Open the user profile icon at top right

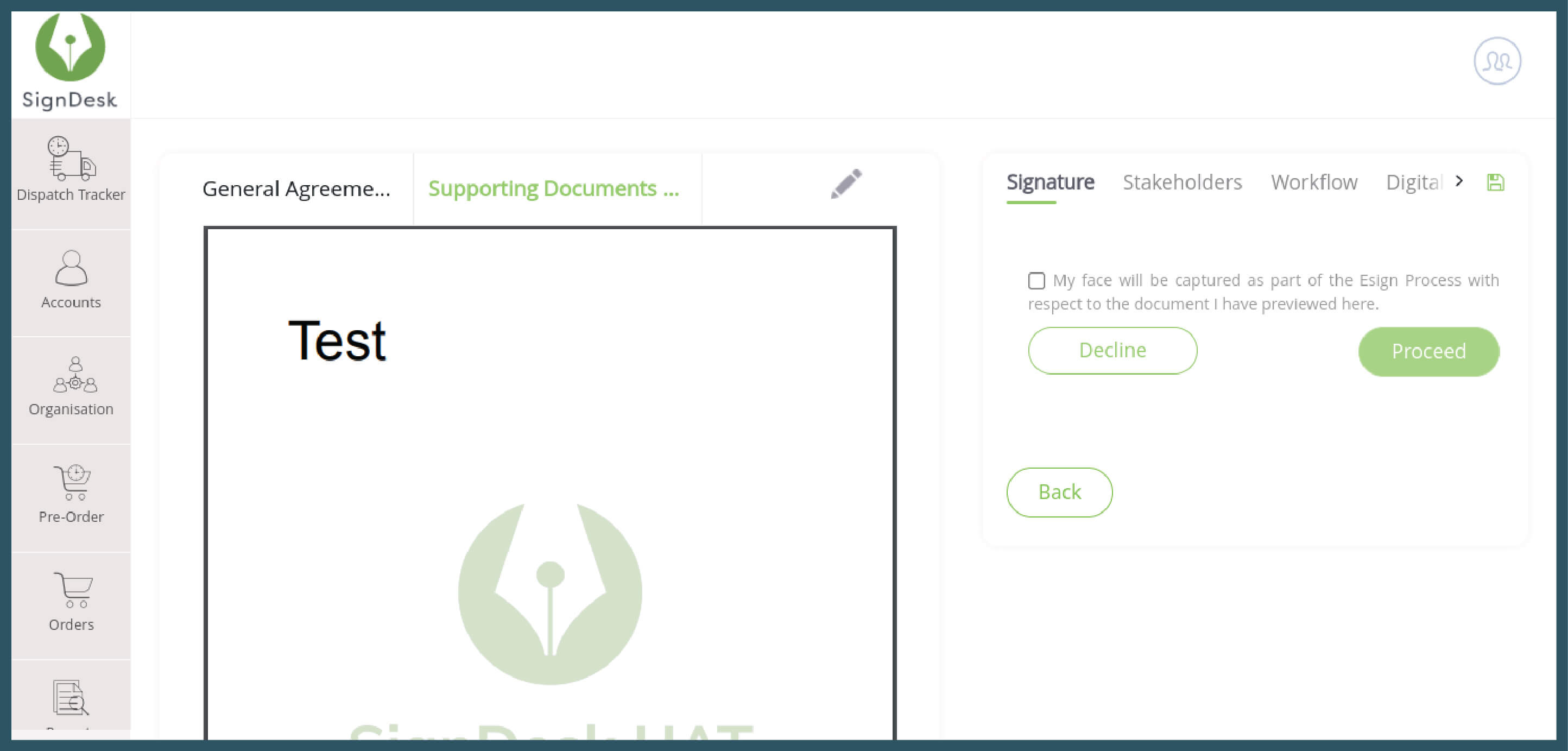coord(1497,61)
